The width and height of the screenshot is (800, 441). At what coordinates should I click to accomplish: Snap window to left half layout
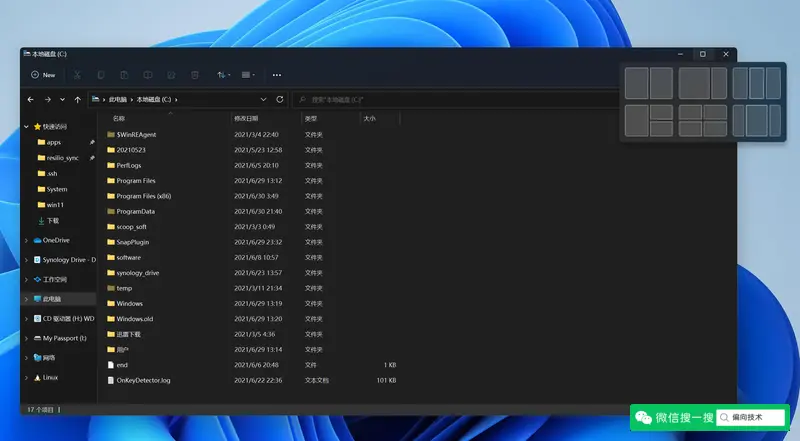636,83
